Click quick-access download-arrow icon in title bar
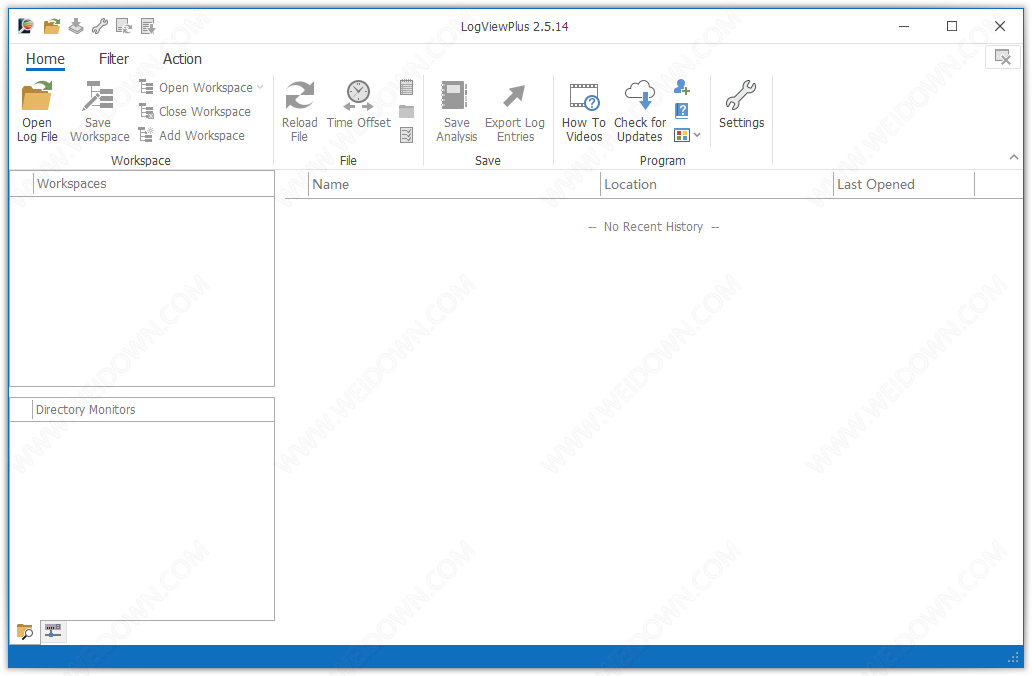This screenshot has width=1032, height=676. (76, 26)
